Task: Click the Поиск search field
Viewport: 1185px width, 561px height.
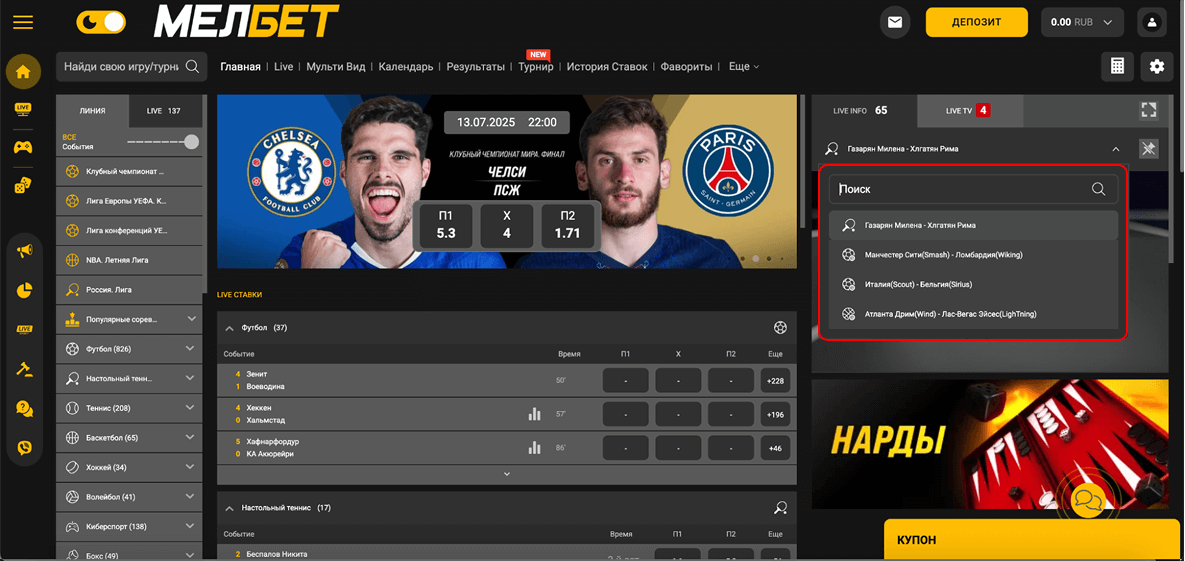Action: point(960,189)
